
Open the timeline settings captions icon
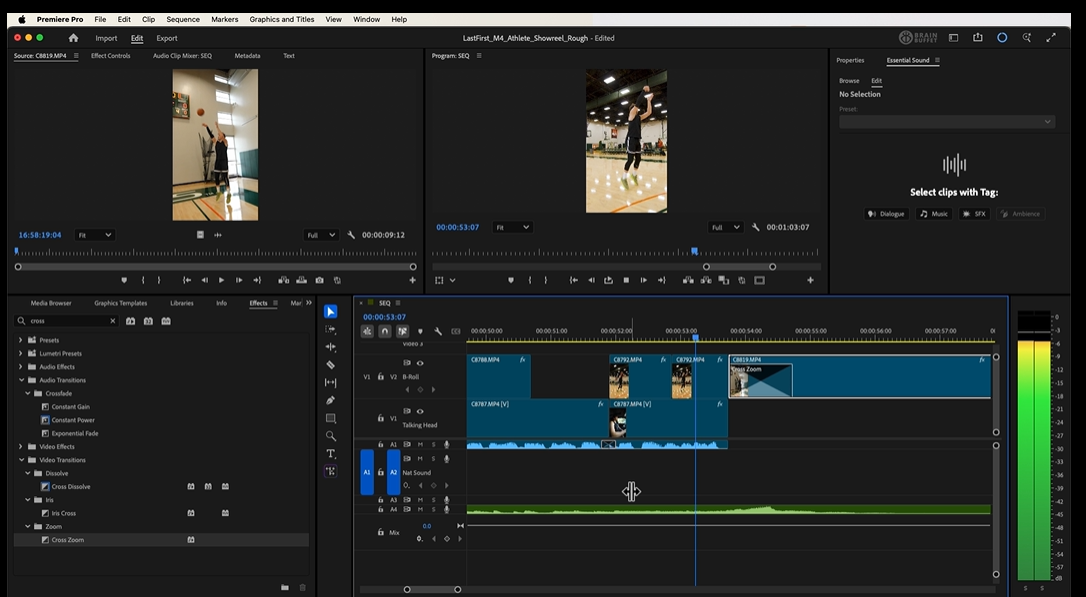coord(454,331)
